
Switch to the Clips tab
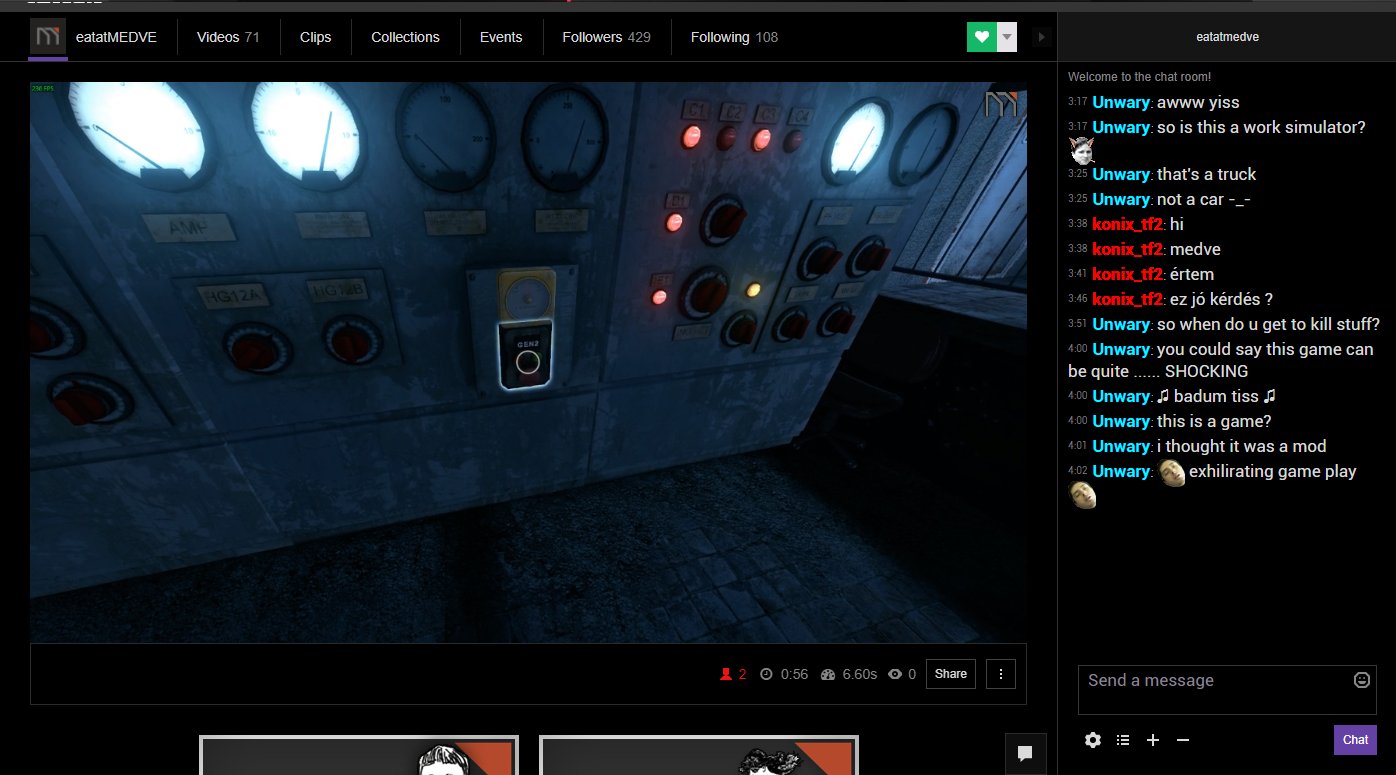coord(315,37)
